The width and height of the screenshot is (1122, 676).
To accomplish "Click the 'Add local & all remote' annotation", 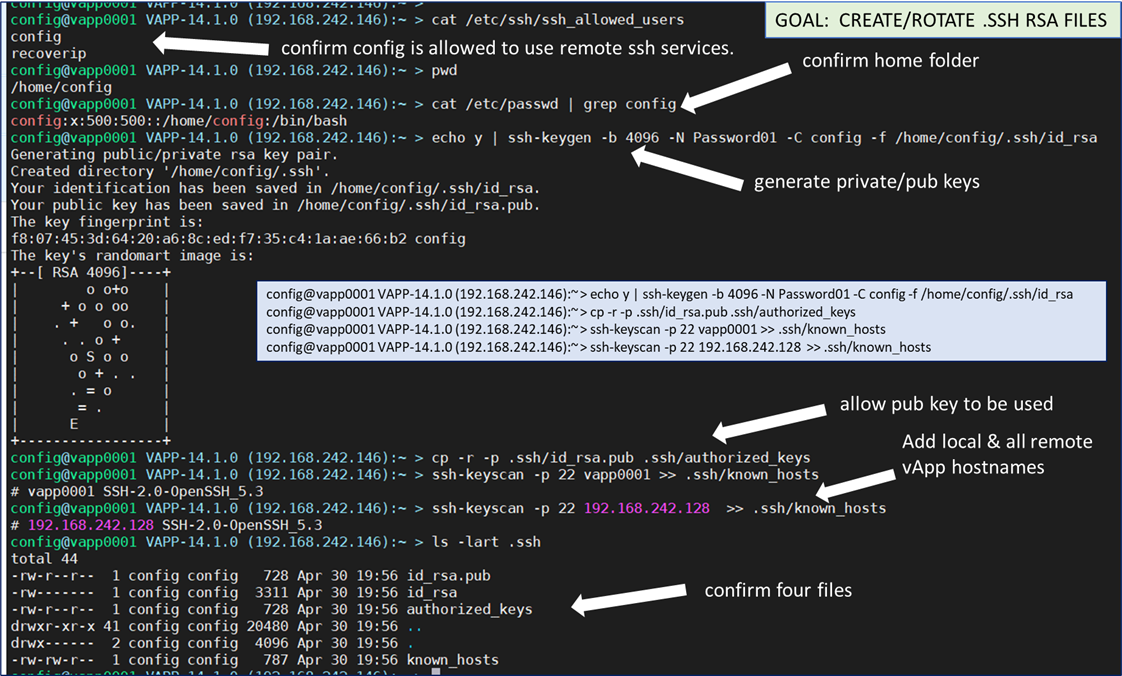I will 996,441.
